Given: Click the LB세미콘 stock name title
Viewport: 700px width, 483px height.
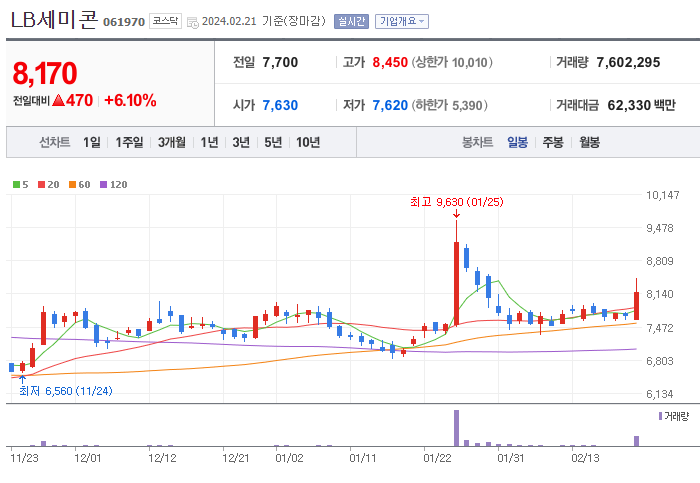Looking at the screenshot, I should click(x=54, y=20).
